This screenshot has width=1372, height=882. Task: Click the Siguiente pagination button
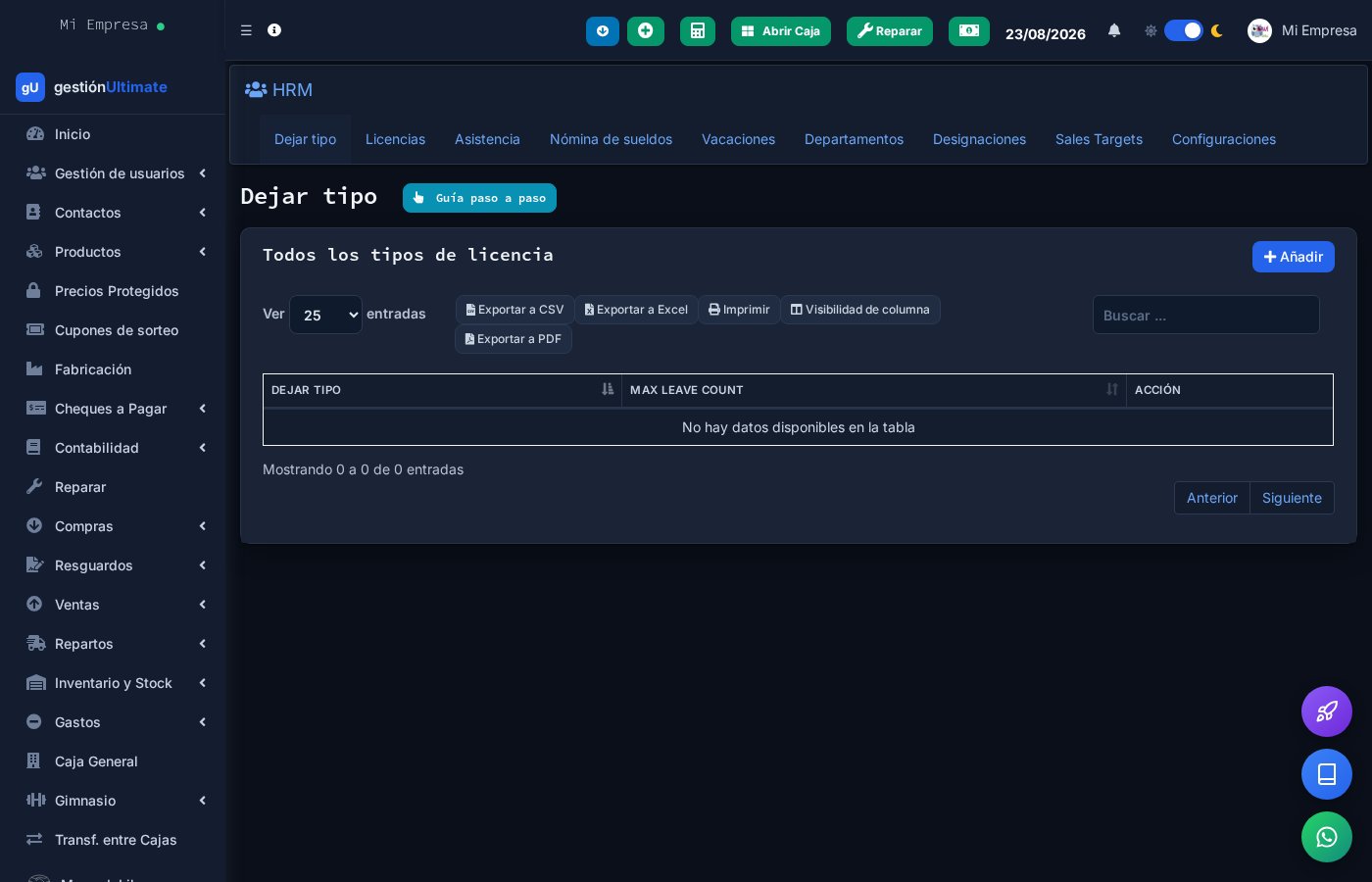(x=1292, y=498)
